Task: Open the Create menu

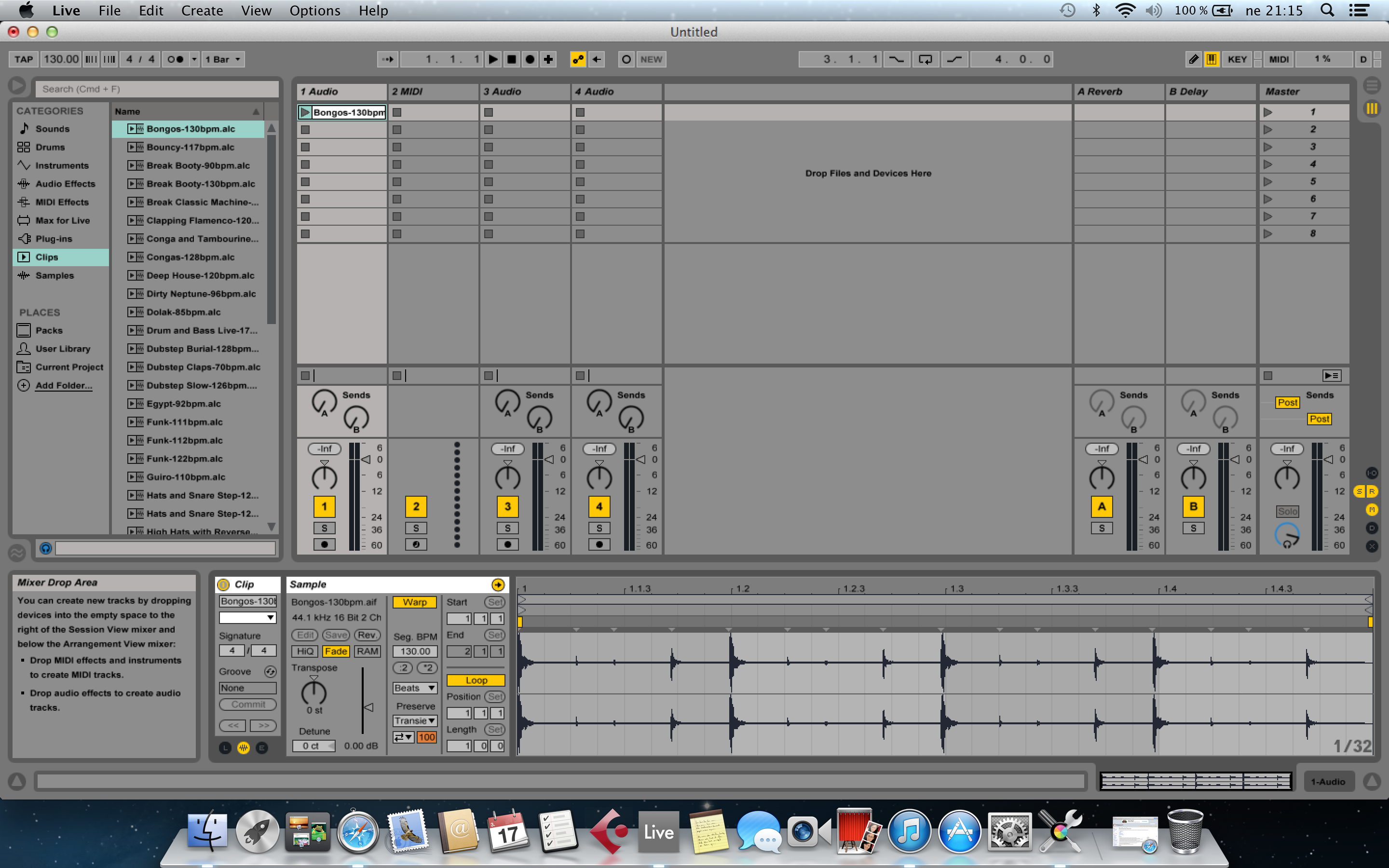Action: 202,10
